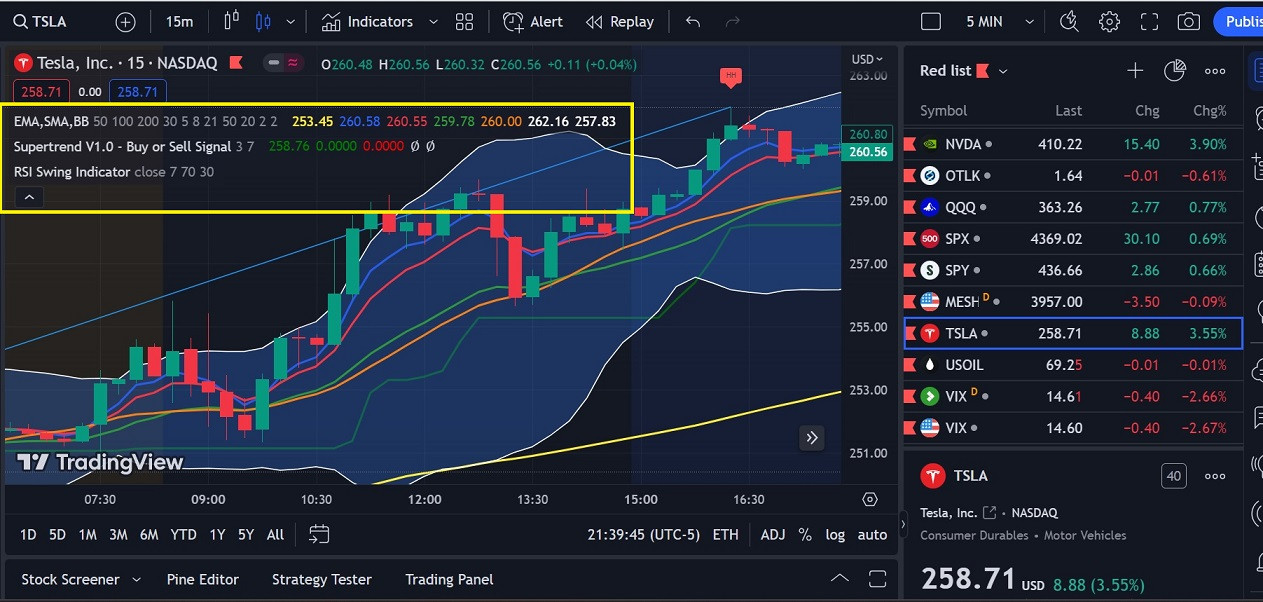Select the candles chart style icon

click(263, 21)
